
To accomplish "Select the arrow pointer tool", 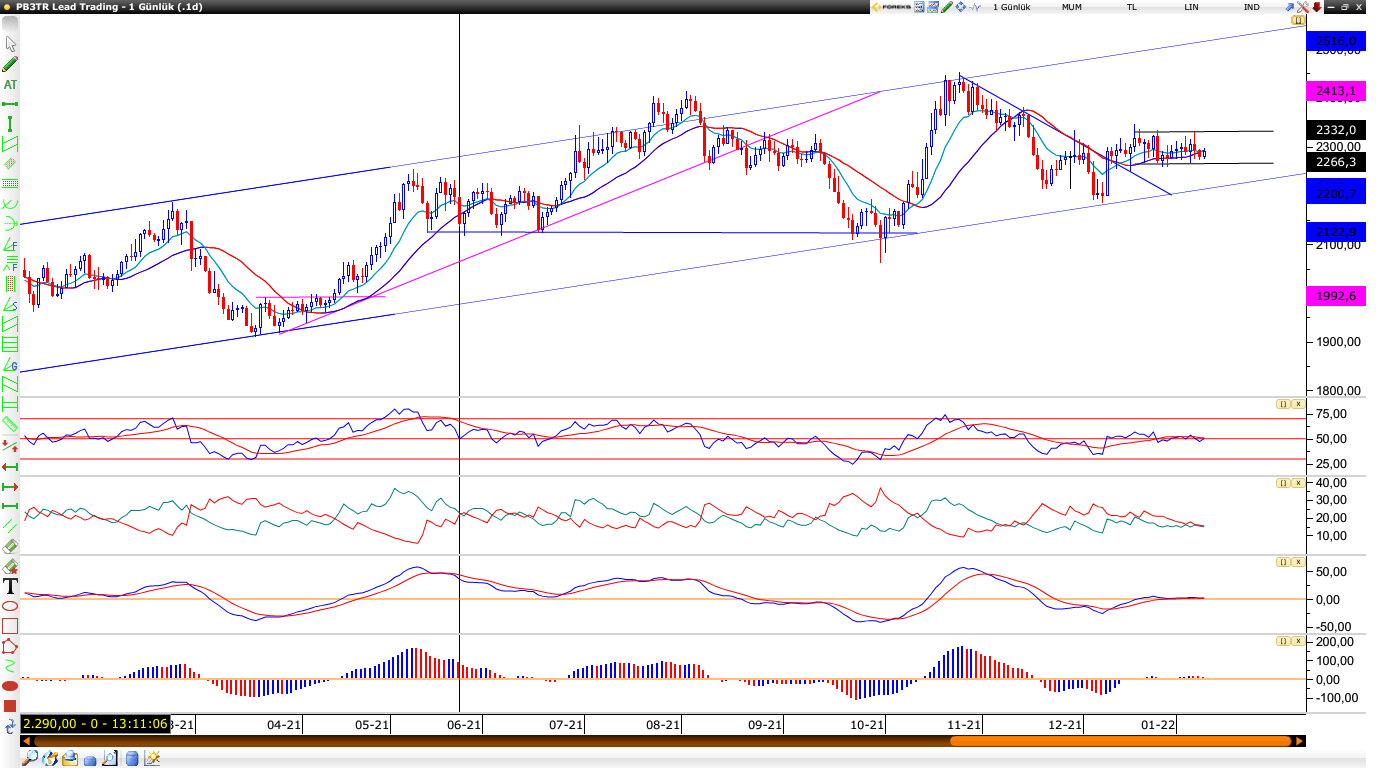I will tap(11, 44).
